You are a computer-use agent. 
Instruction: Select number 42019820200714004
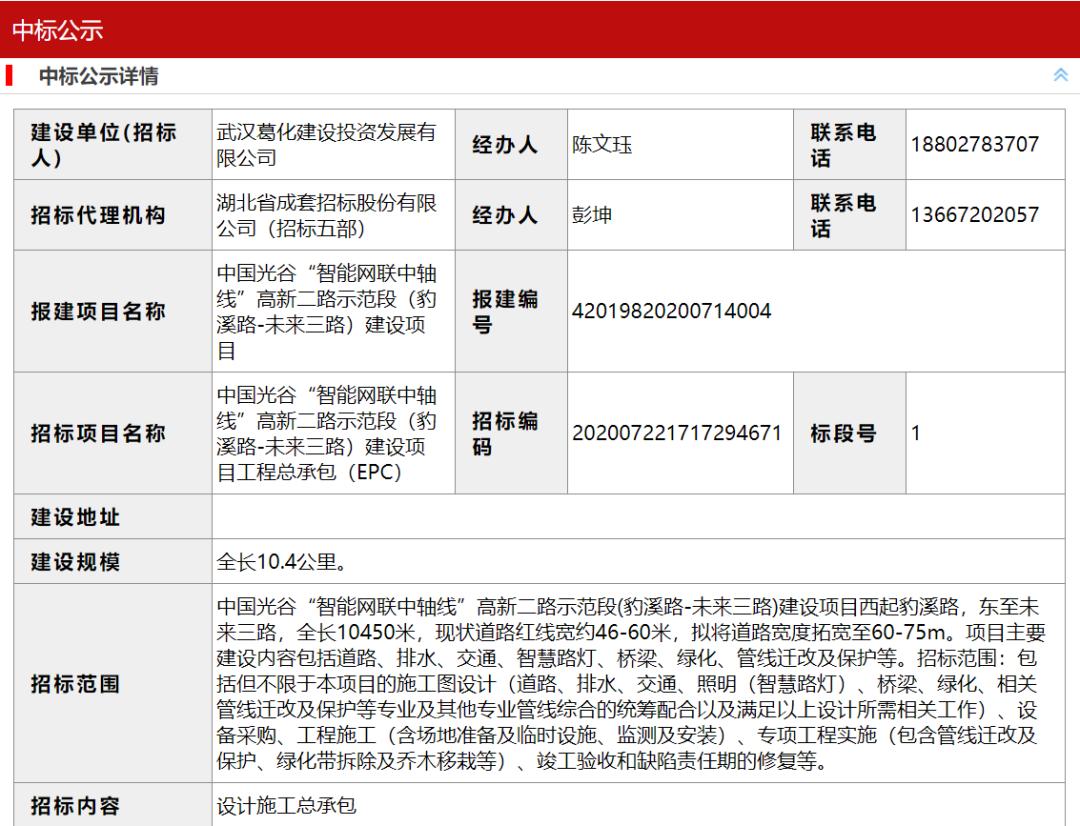[x=672, y=311]
